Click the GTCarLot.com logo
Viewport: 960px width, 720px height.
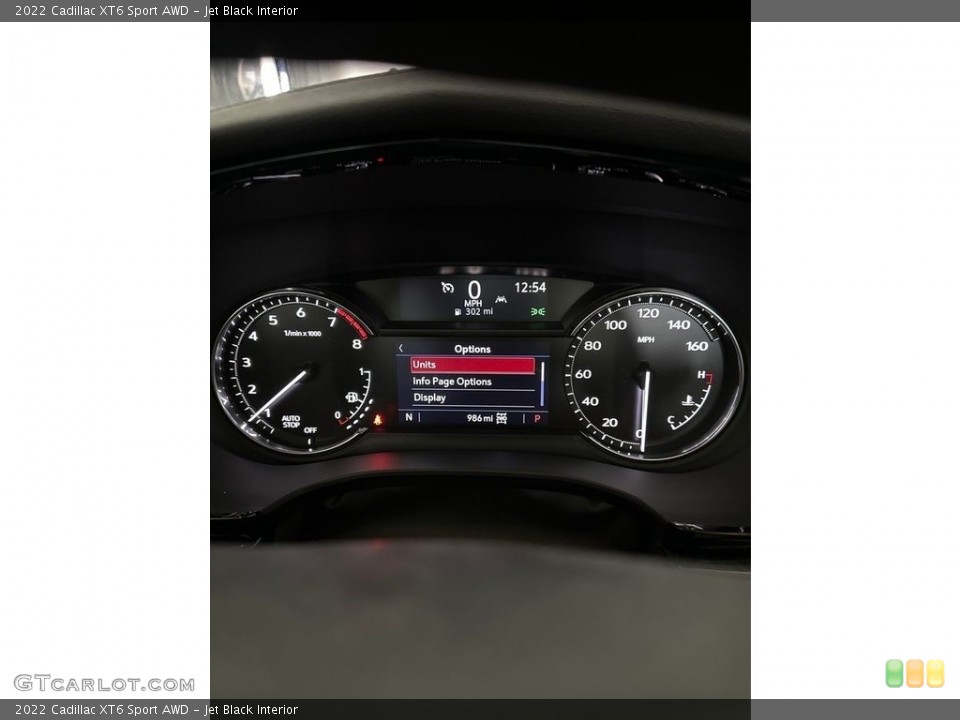click(x=104, y=683)
